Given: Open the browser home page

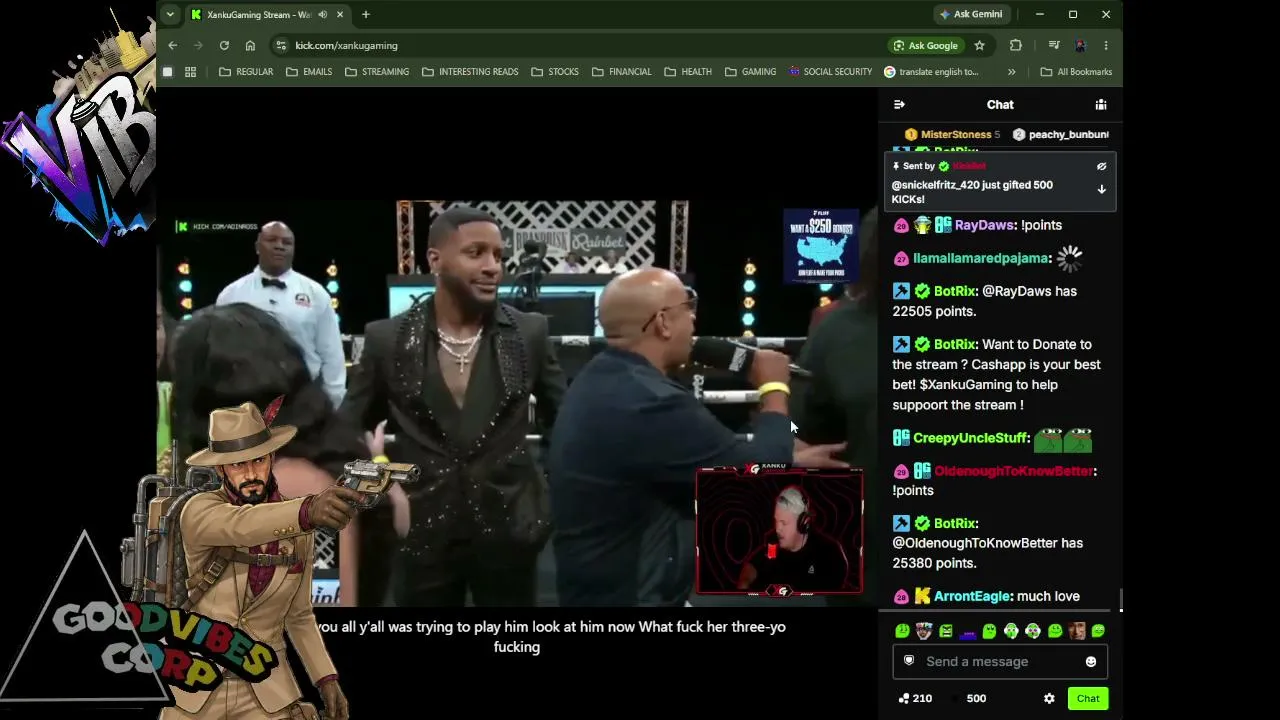Looking at the screenshot, I should (250, 45).
